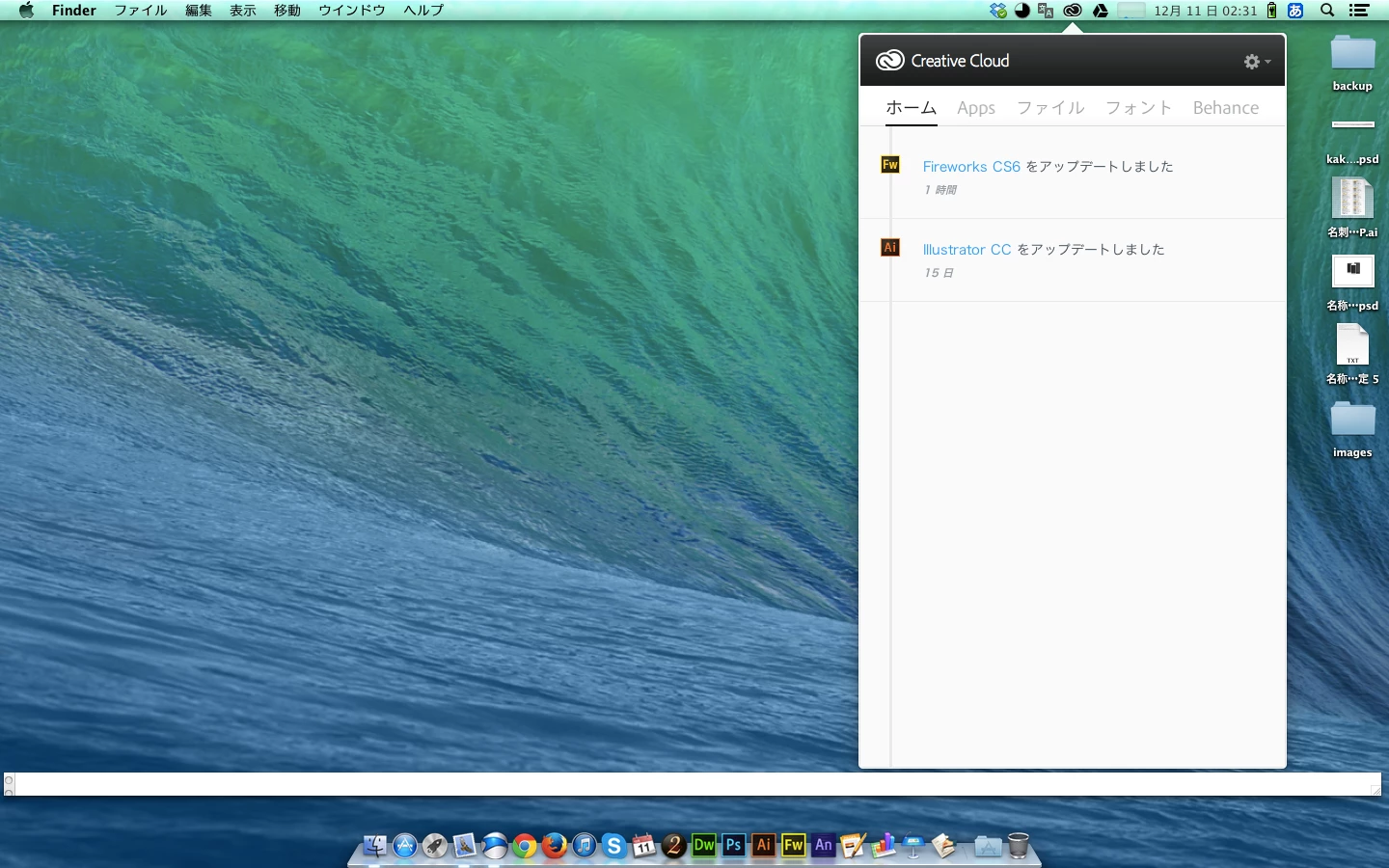Open the Google Drive menu bar icon
The width and height of the screenshot is (1389, 868).
[1100, 11]
